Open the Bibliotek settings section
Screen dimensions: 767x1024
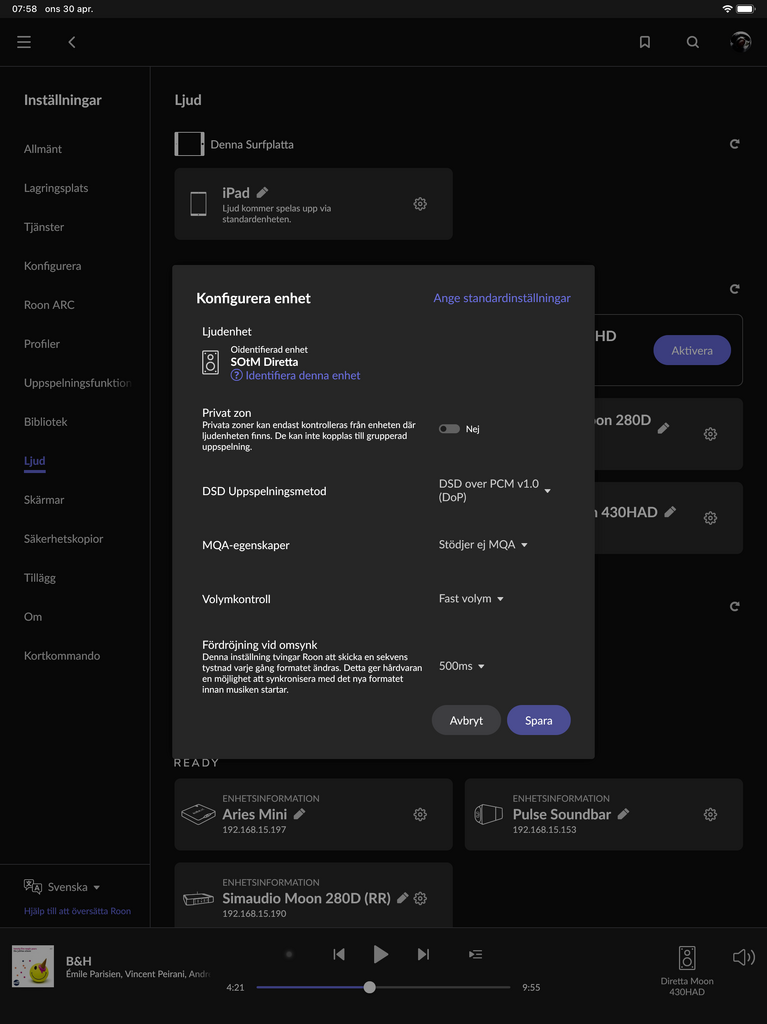46,422
